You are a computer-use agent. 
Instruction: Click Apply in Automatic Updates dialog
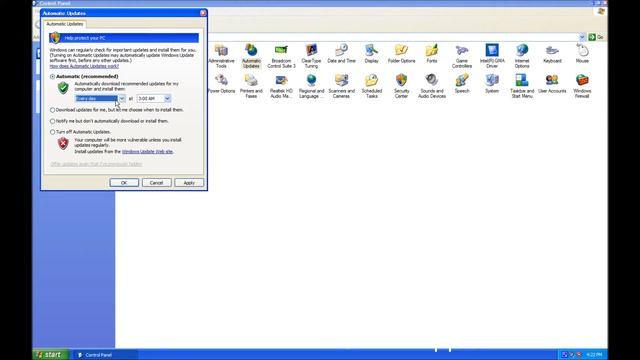189,183
